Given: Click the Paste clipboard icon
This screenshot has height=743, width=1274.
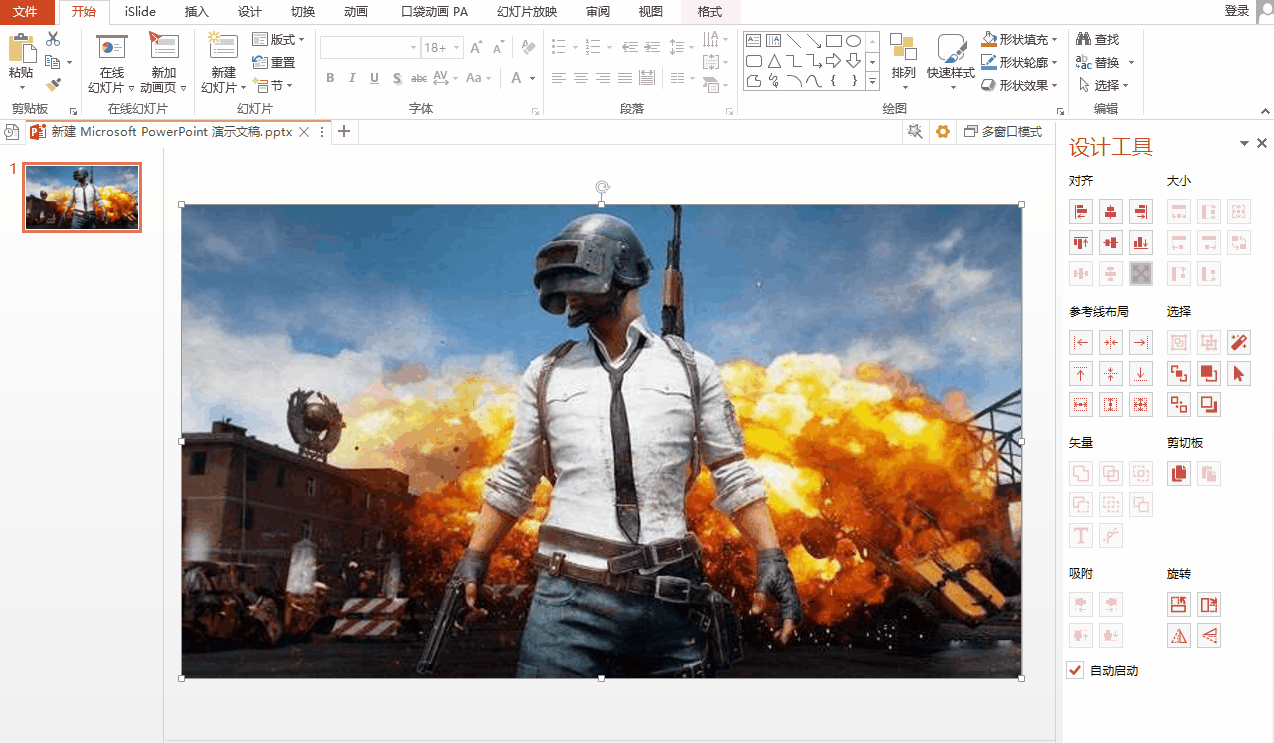Looking at the screenshot, I should 21,48.
